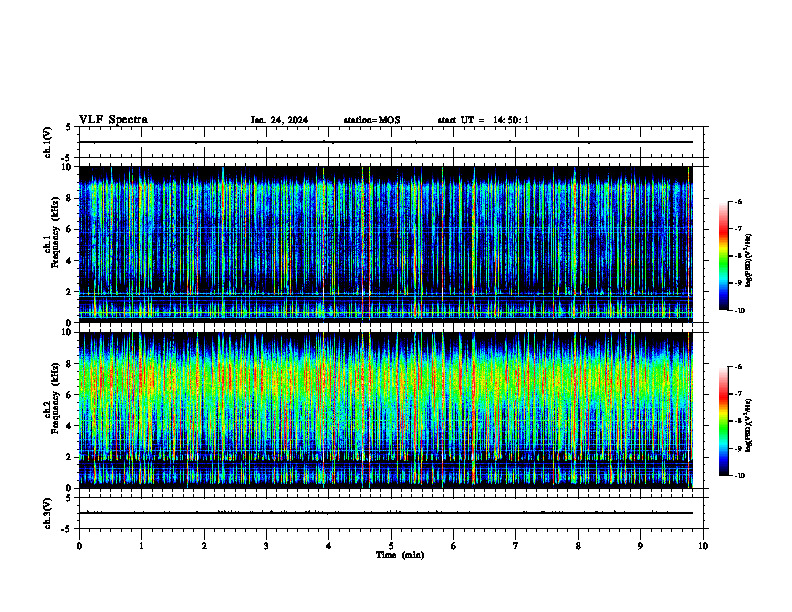Click the "-7" tick on ch.1 colorbar
This screenshot has width=792, height=612.
pyautogui.click(x=739, y=229)
